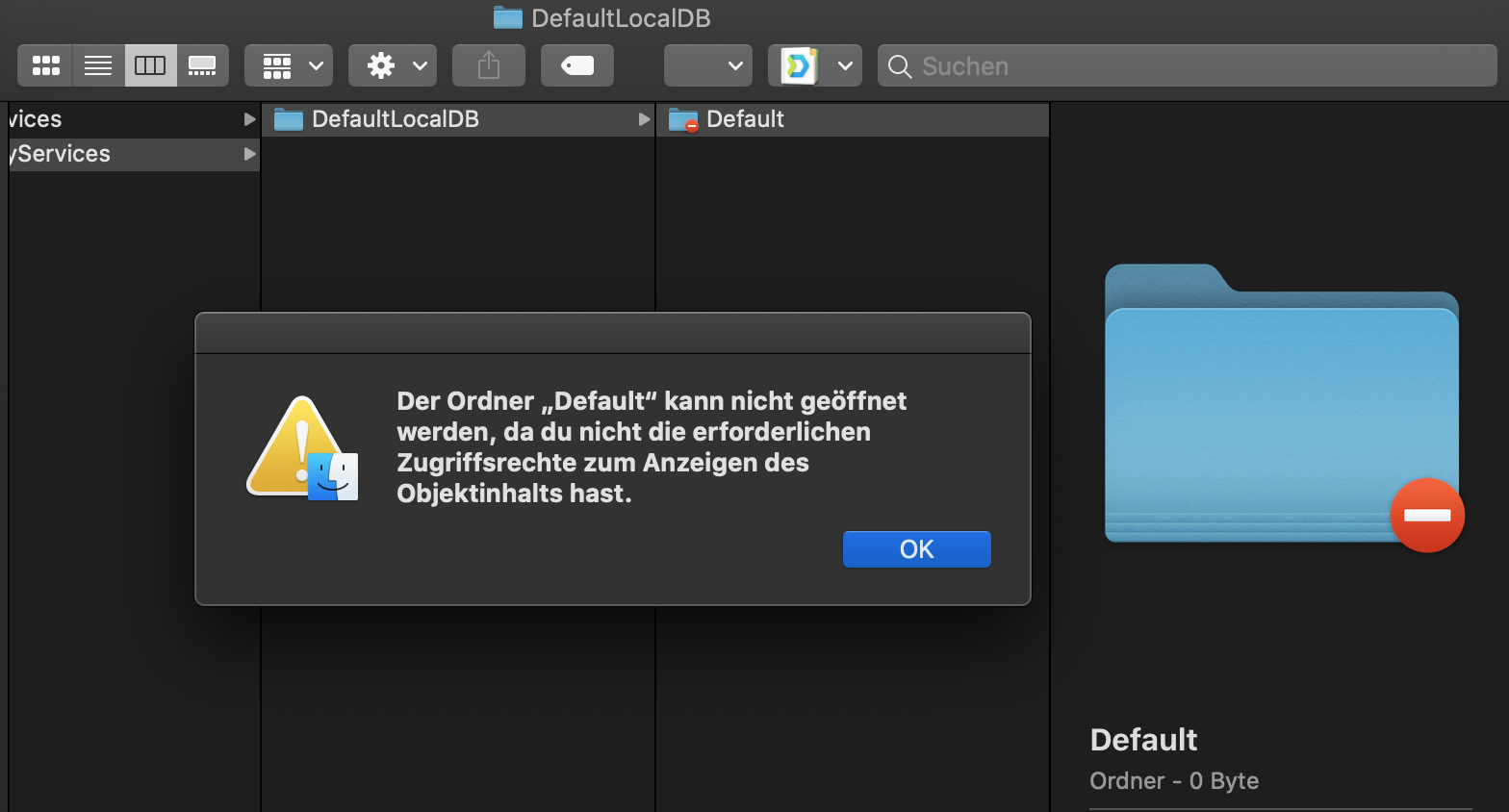Click the magnifying glass search icon
The height and width of the screenshot is (812, 1509).
point(900,66)
